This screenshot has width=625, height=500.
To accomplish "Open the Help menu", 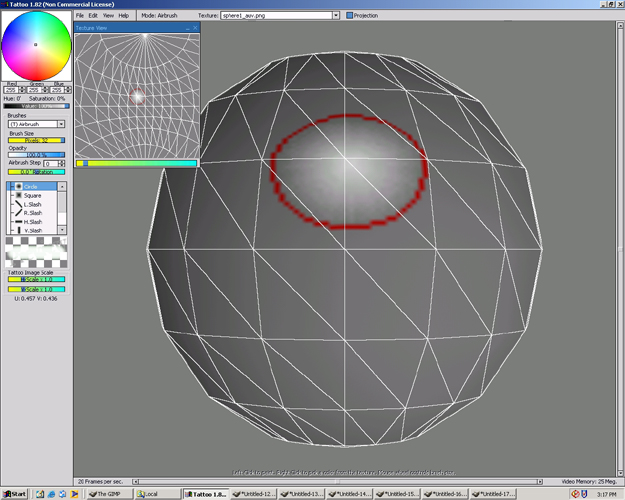I will [124, 16].
